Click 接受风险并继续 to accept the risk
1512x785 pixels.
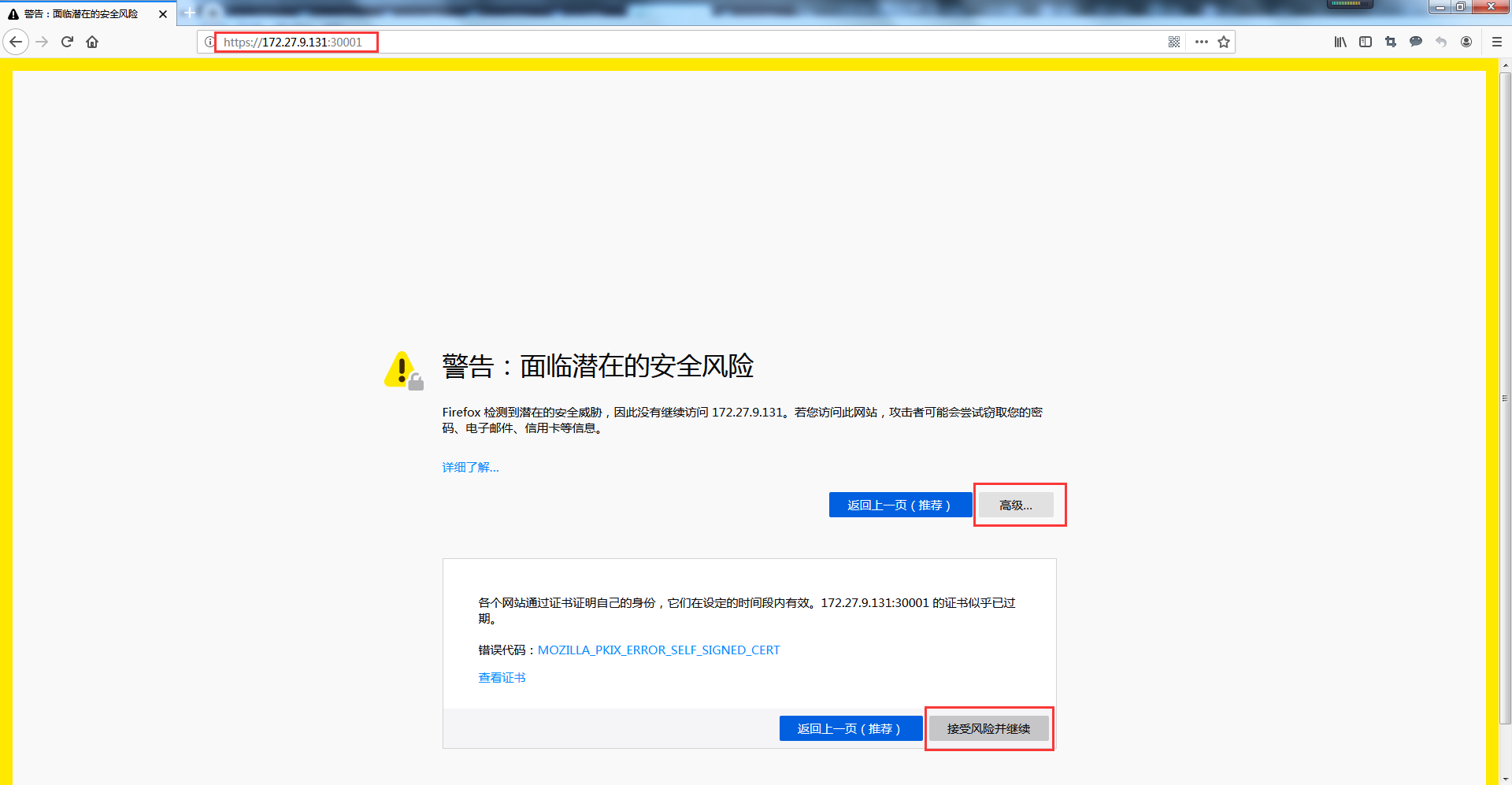point(988,728)
